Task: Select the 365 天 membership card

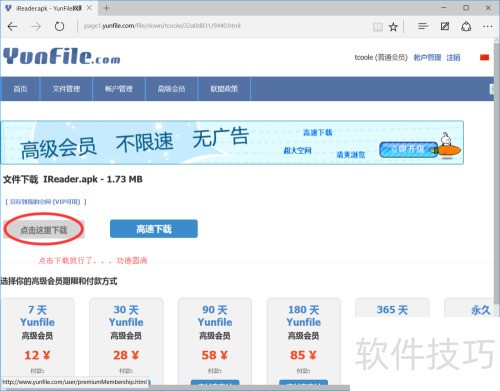Action: click(x=392, y=308)
